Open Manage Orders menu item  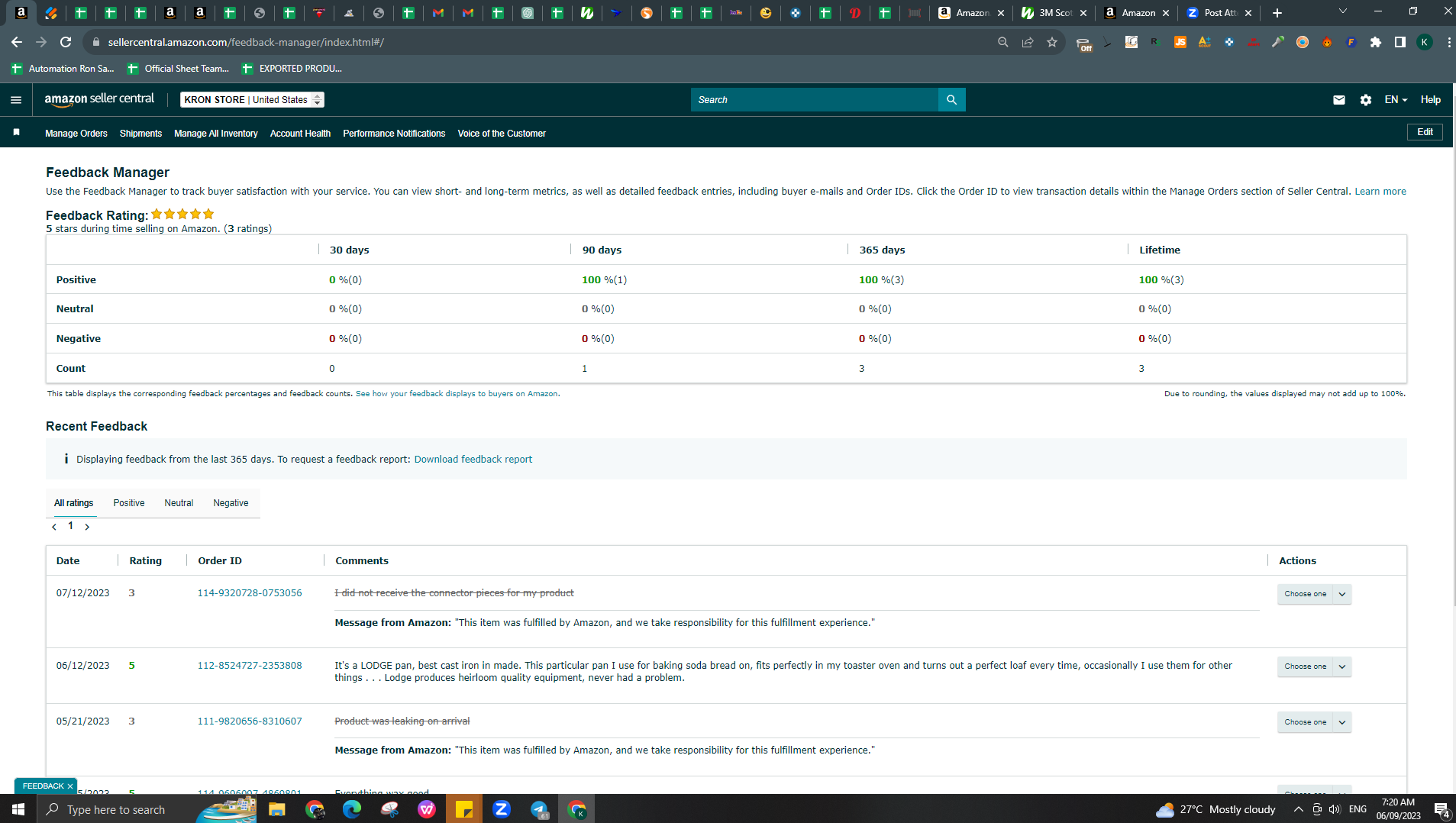[x=76, y=134]
